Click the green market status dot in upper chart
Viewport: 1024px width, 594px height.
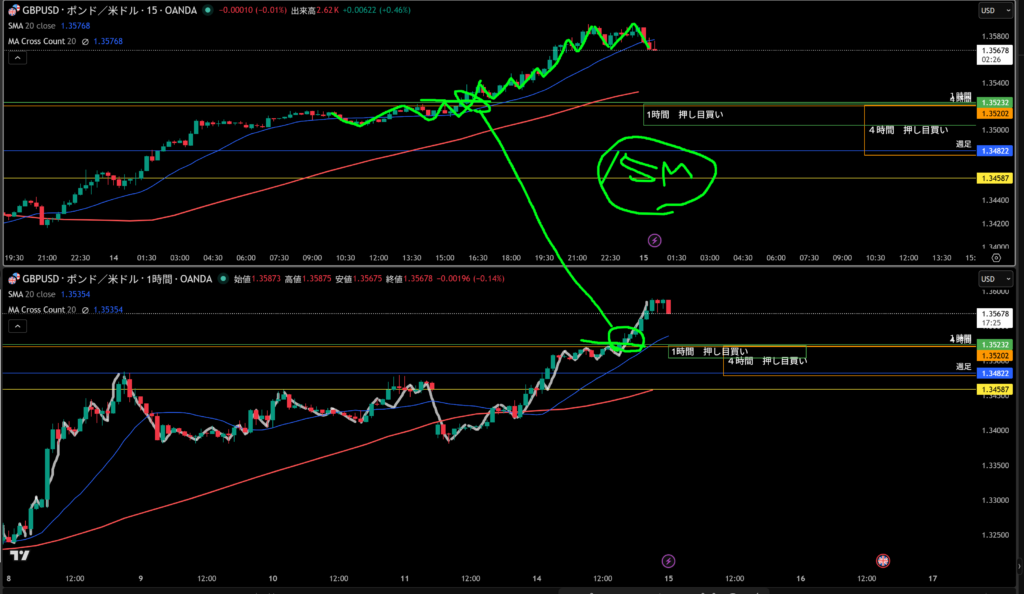(x=207, y=10)
